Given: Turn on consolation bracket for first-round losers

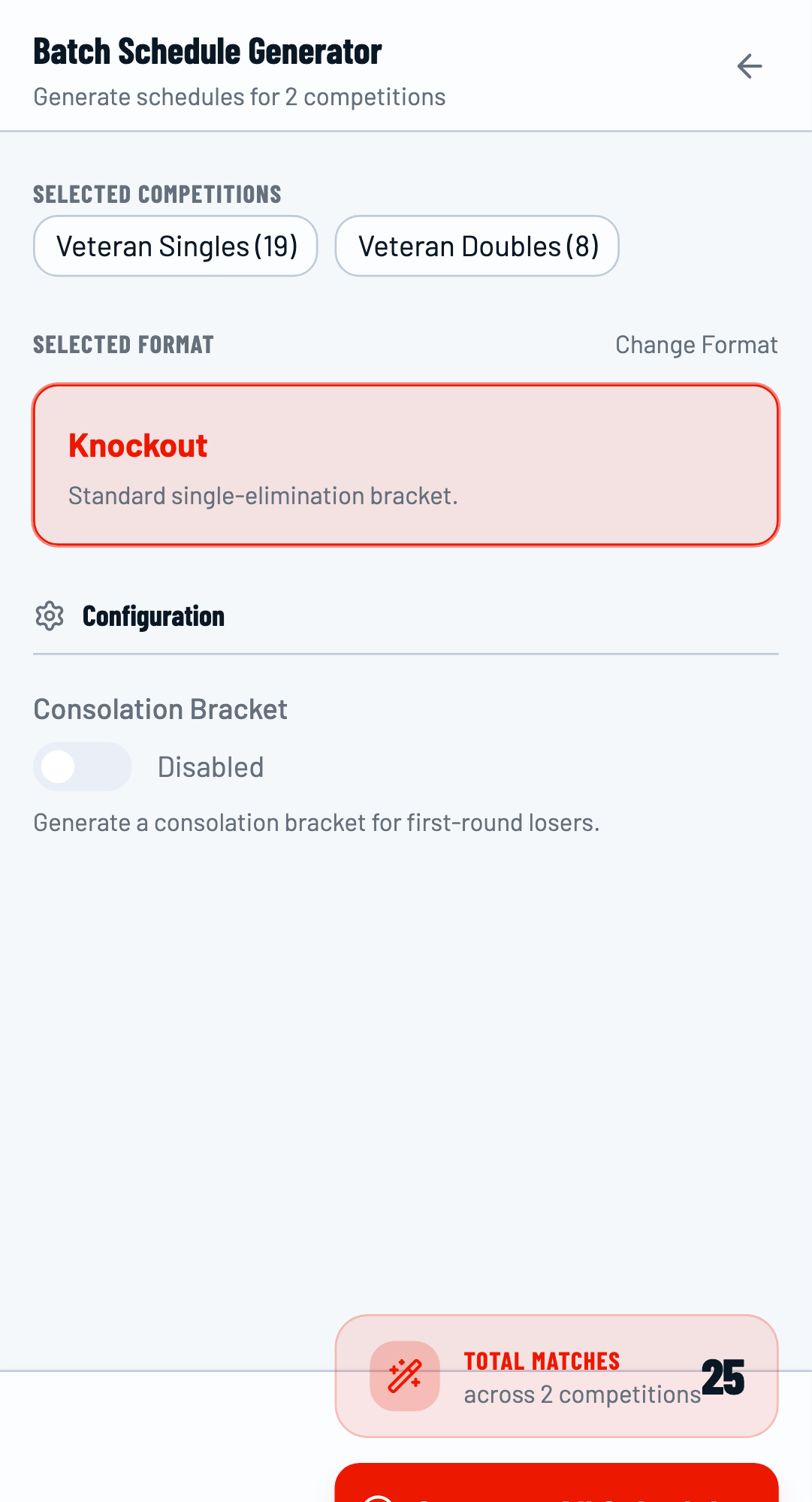Looking at the screenshot, I should 83,766.
